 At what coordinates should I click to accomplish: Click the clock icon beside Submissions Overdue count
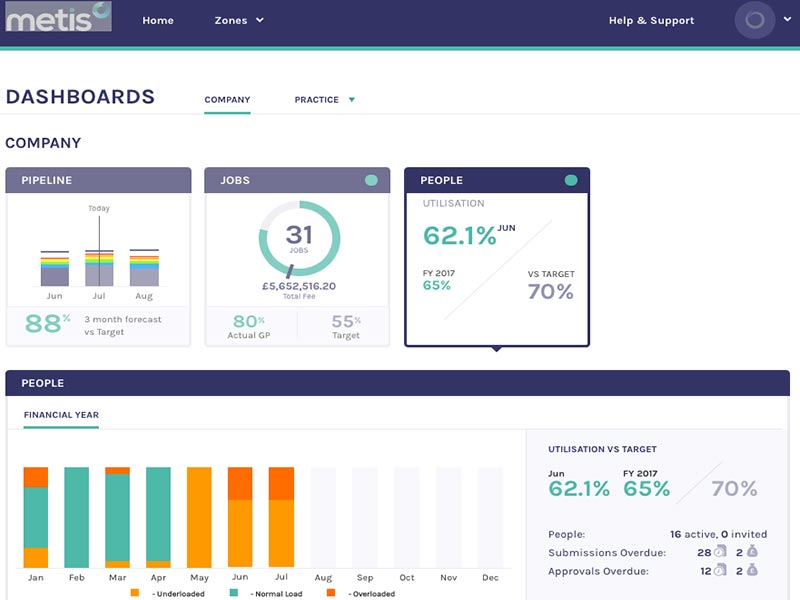tap(720, 551)
